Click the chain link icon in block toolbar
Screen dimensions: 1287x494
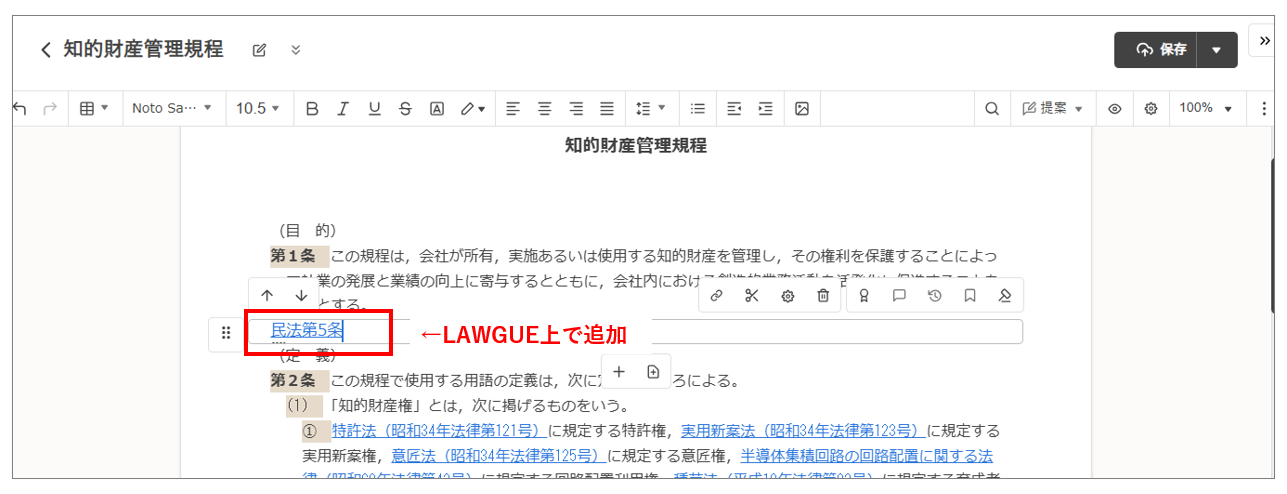[x=717, y=296]
